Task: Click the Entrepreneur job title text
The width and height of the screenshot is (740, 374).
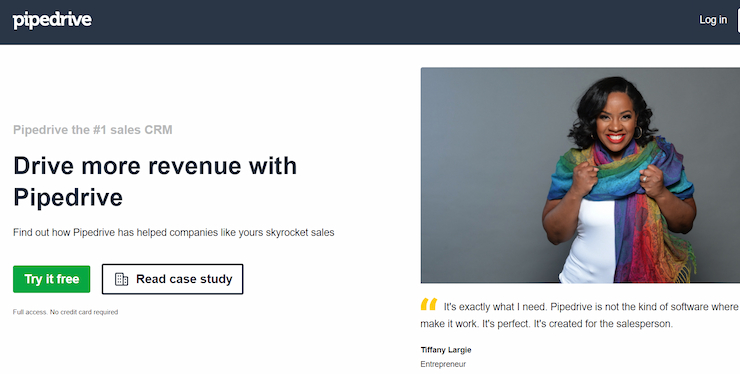Action: (443, 364)
